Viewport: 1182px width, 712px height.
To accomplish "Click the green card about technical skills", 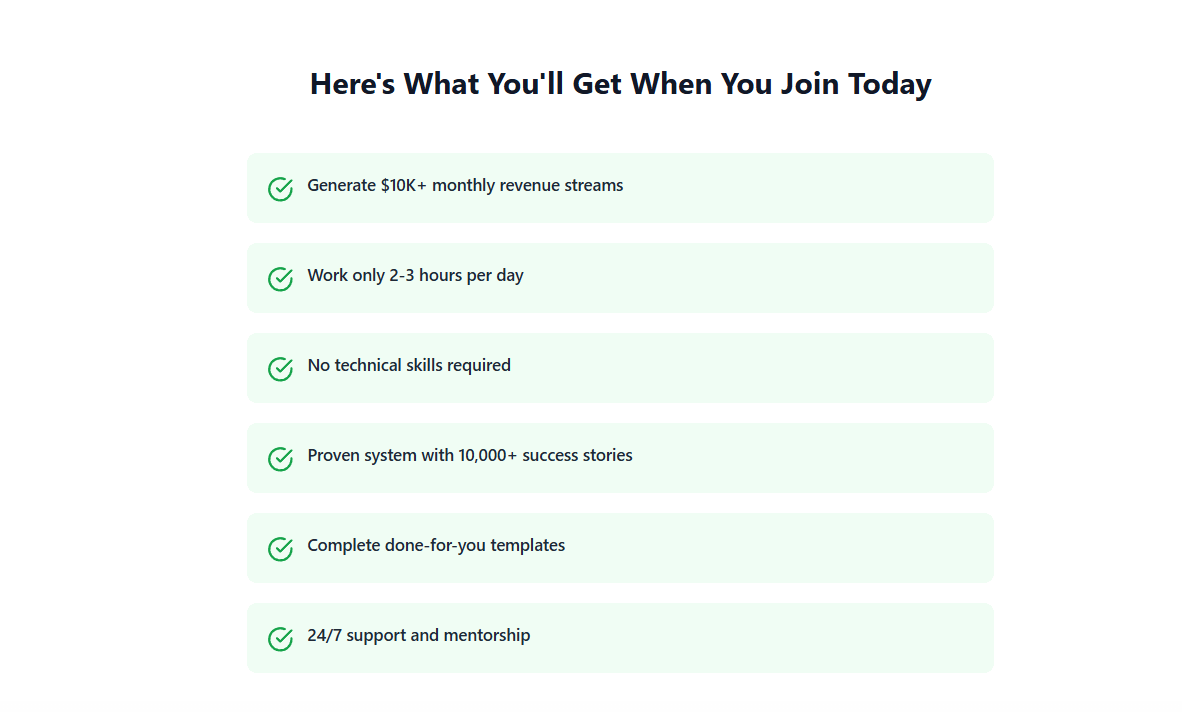I will [800, 368].
